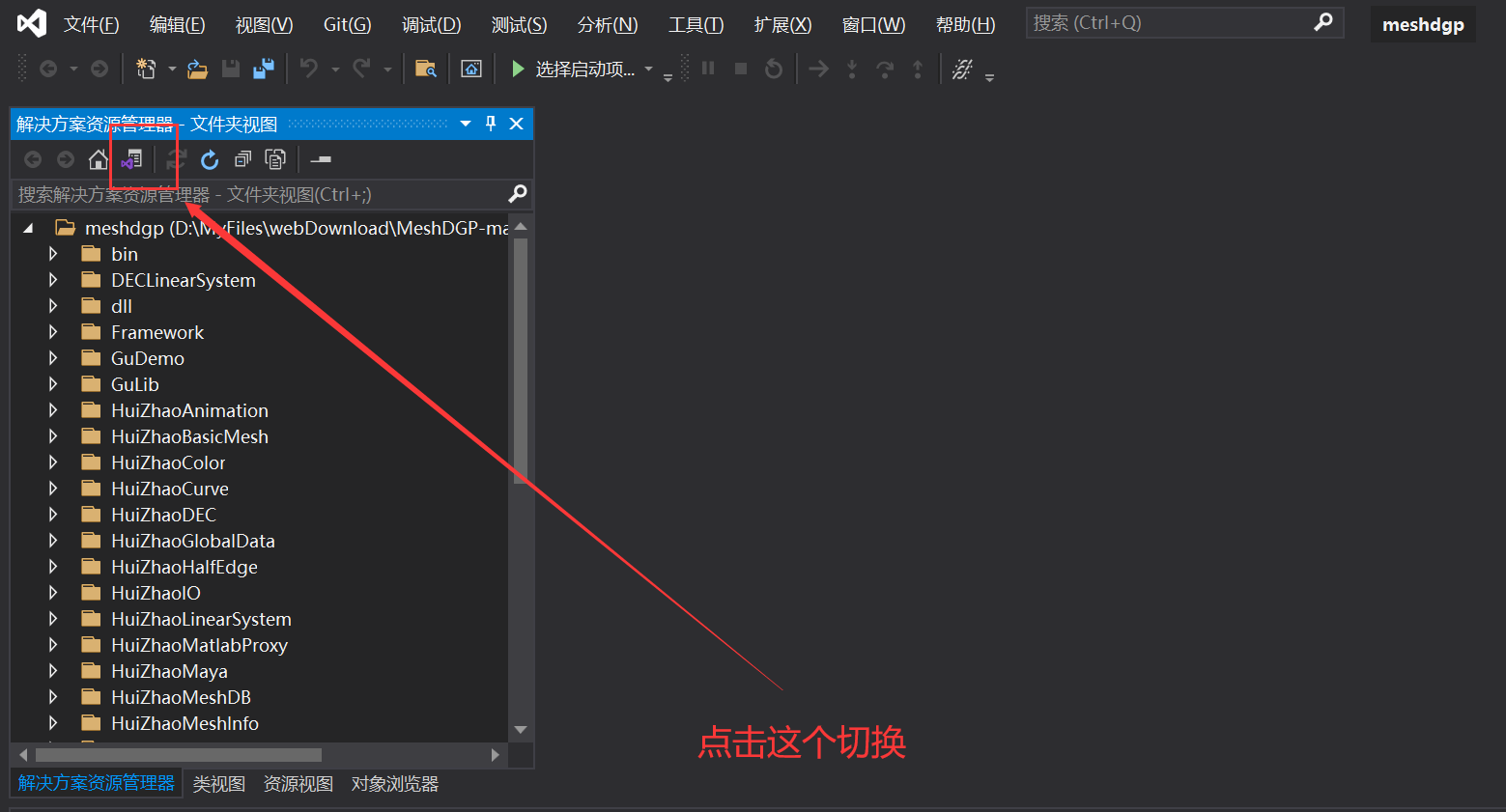Close the solution explorer panel
1506x812 pixels.
coord(516,124)
